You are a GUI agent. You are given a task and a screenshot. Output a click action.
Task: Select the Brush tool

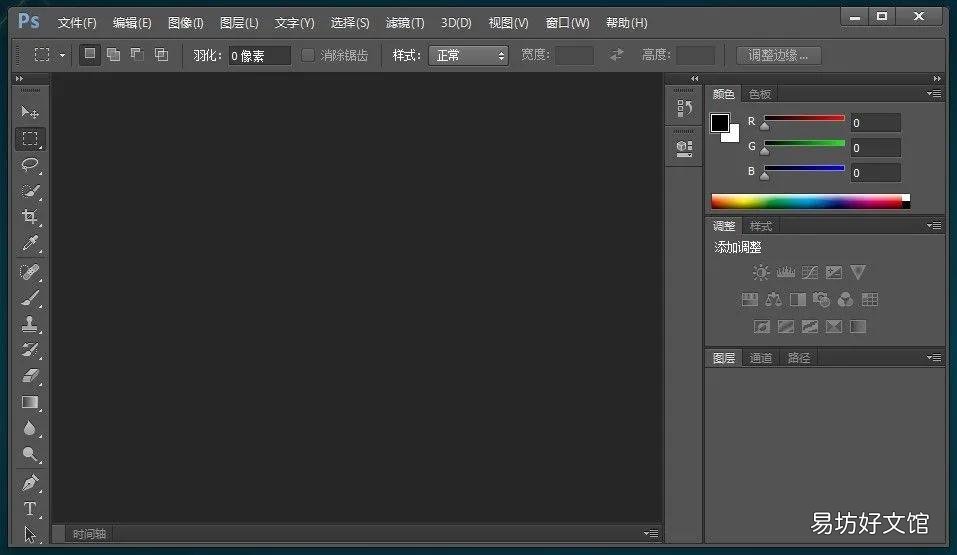point(29,298)
